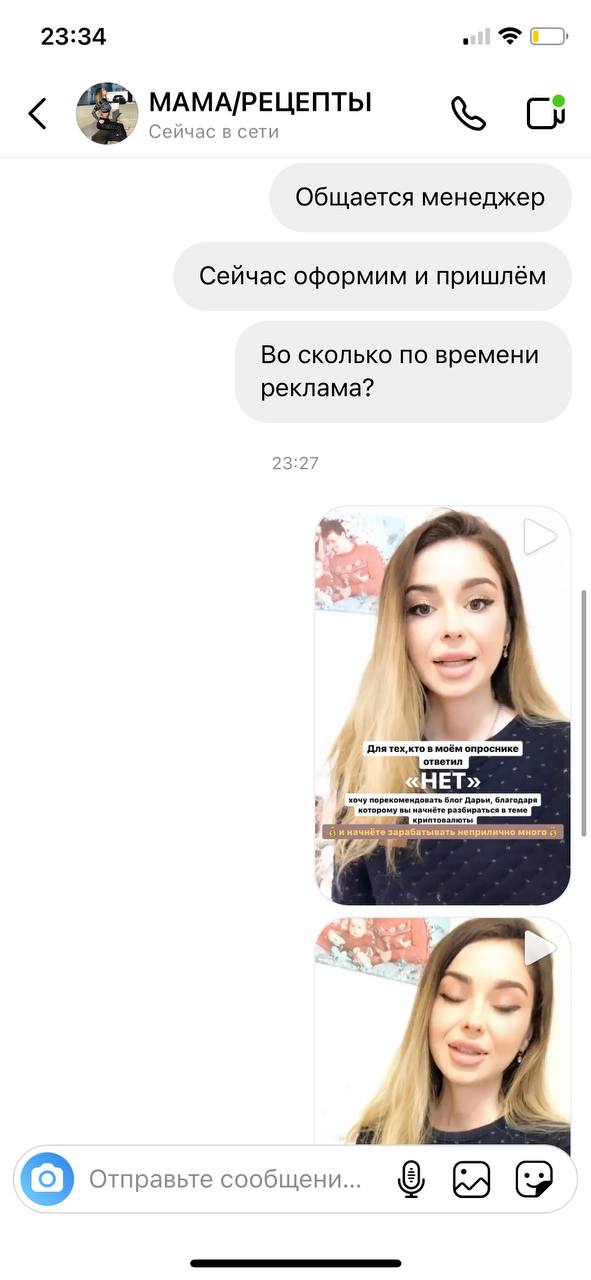Open the second video thumbnail at the bottom
This screenshot has height=1280, width=591.
tap(443, 1031)
